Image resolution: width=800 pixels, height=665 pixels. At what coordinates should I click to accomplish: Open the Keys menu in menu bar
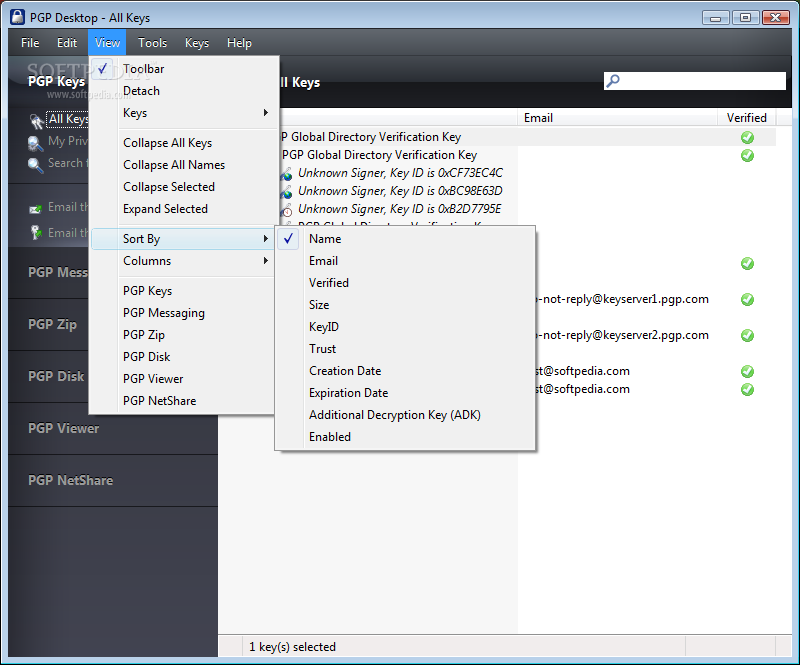197,43
